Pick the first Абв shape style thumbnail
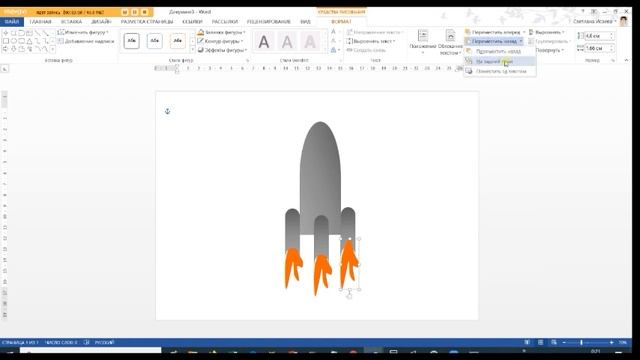Image resolution: width=640 pixels, height=360 pixels. tap(131, 41)
